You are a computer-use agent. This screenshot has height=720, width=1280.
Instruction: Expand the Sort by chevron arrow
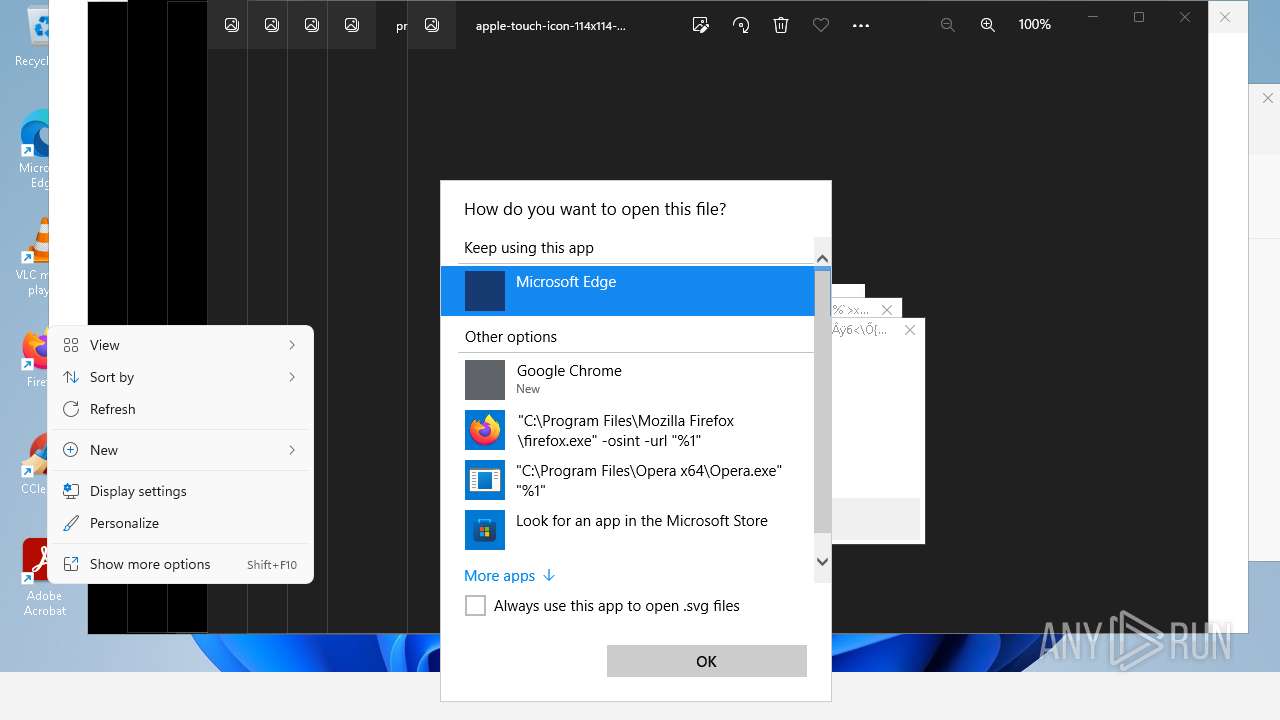292,377
